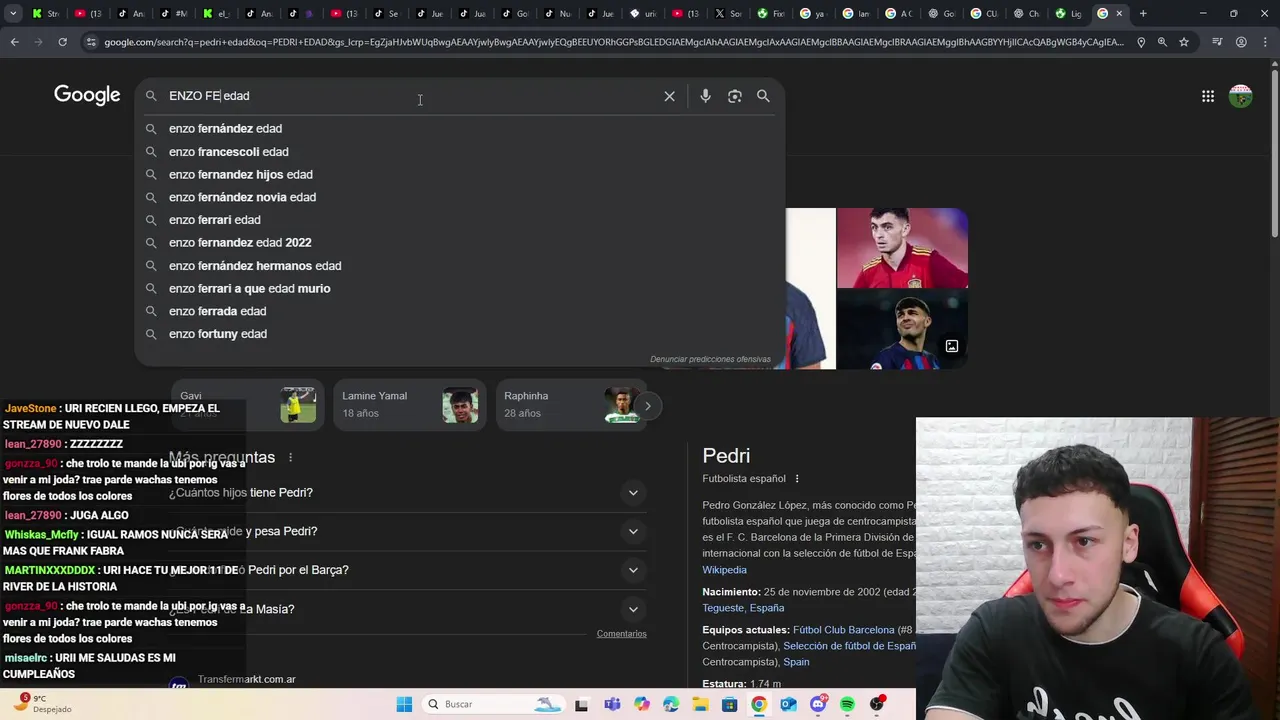Open Microsoft Store from the taskbar
1280x720 pixels.
(730, 704)
